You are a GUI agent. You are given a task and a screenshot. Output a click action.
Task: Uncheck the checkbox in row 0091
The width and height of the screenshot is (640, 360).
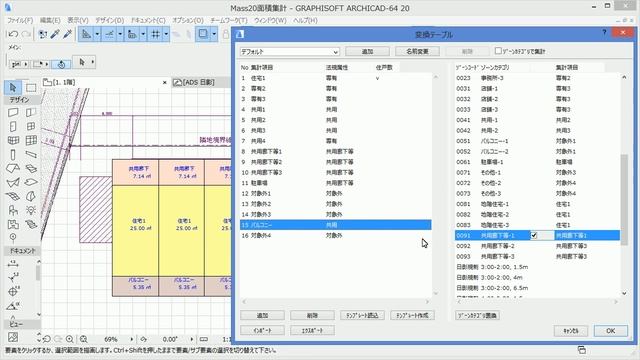tap(533, 236)
